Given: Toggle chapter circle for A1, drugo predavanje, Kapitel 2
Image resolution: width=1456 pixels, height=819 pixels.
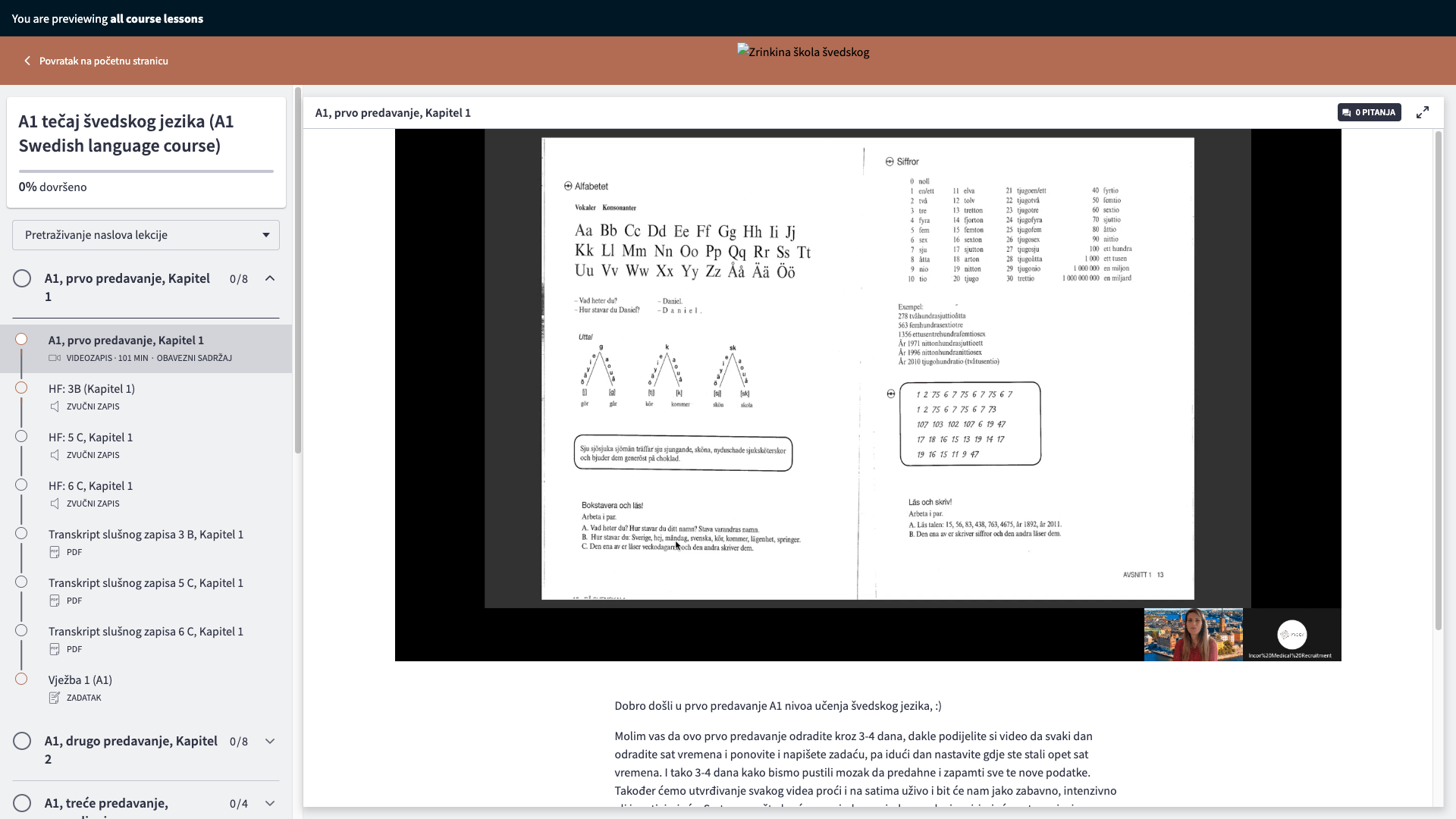Looking at the screenshot, I should click(x=22, y=741).
